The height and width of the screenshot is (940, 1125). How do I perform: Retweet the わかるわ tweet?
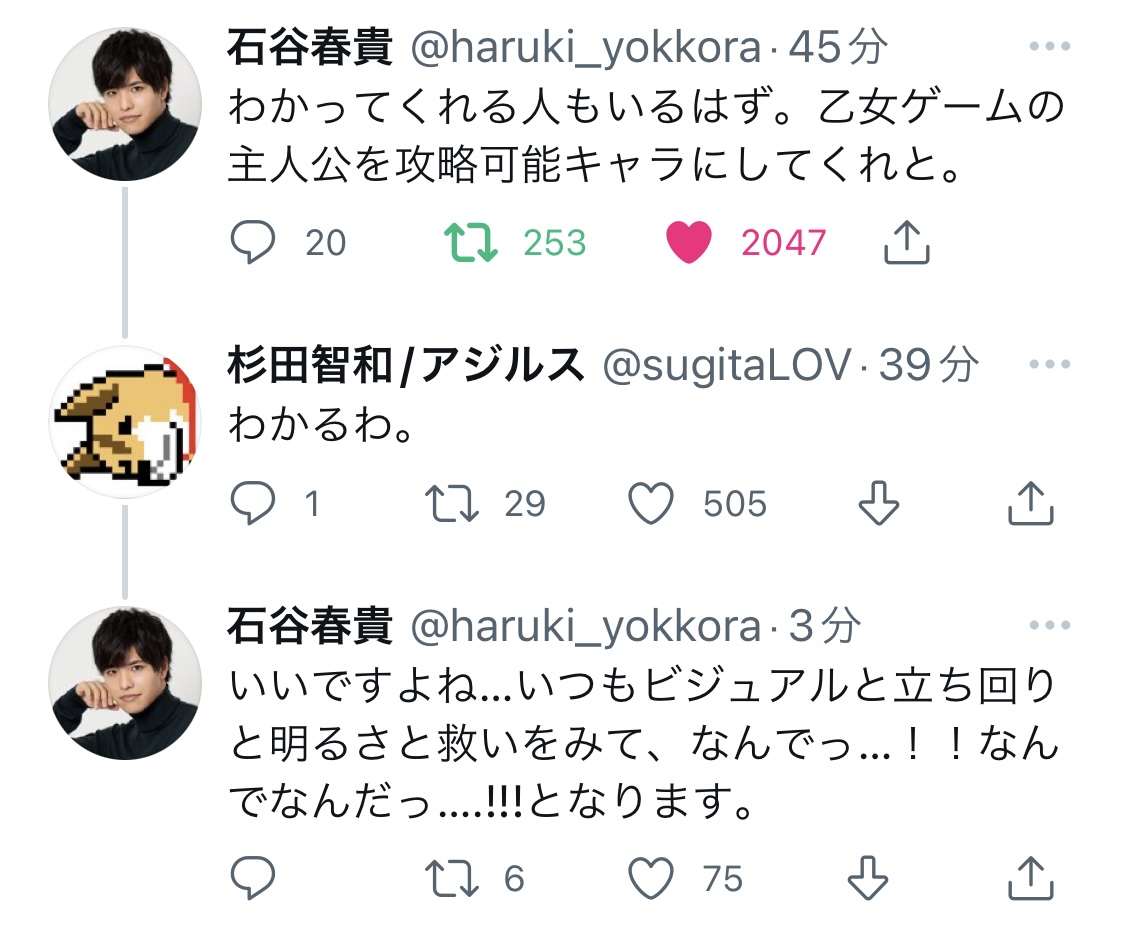point(453,504)
